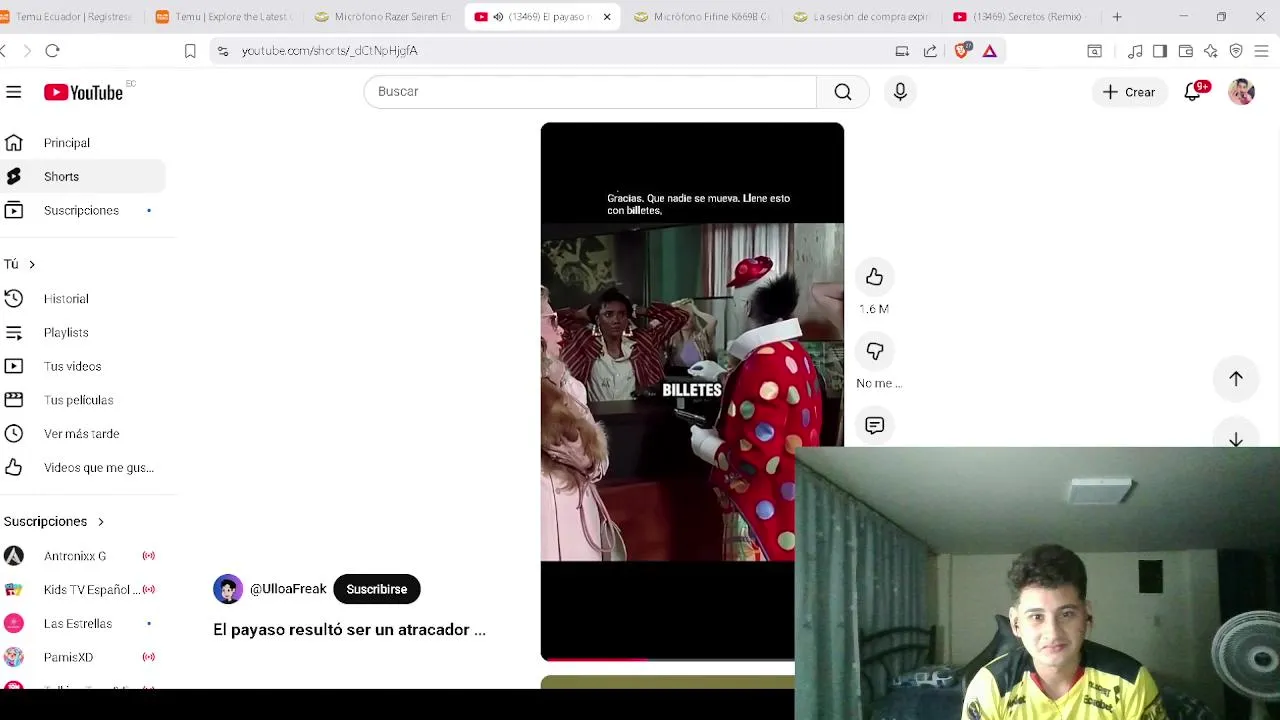Open the Short's comments
1280x720 pixels.
click(875, 426)
